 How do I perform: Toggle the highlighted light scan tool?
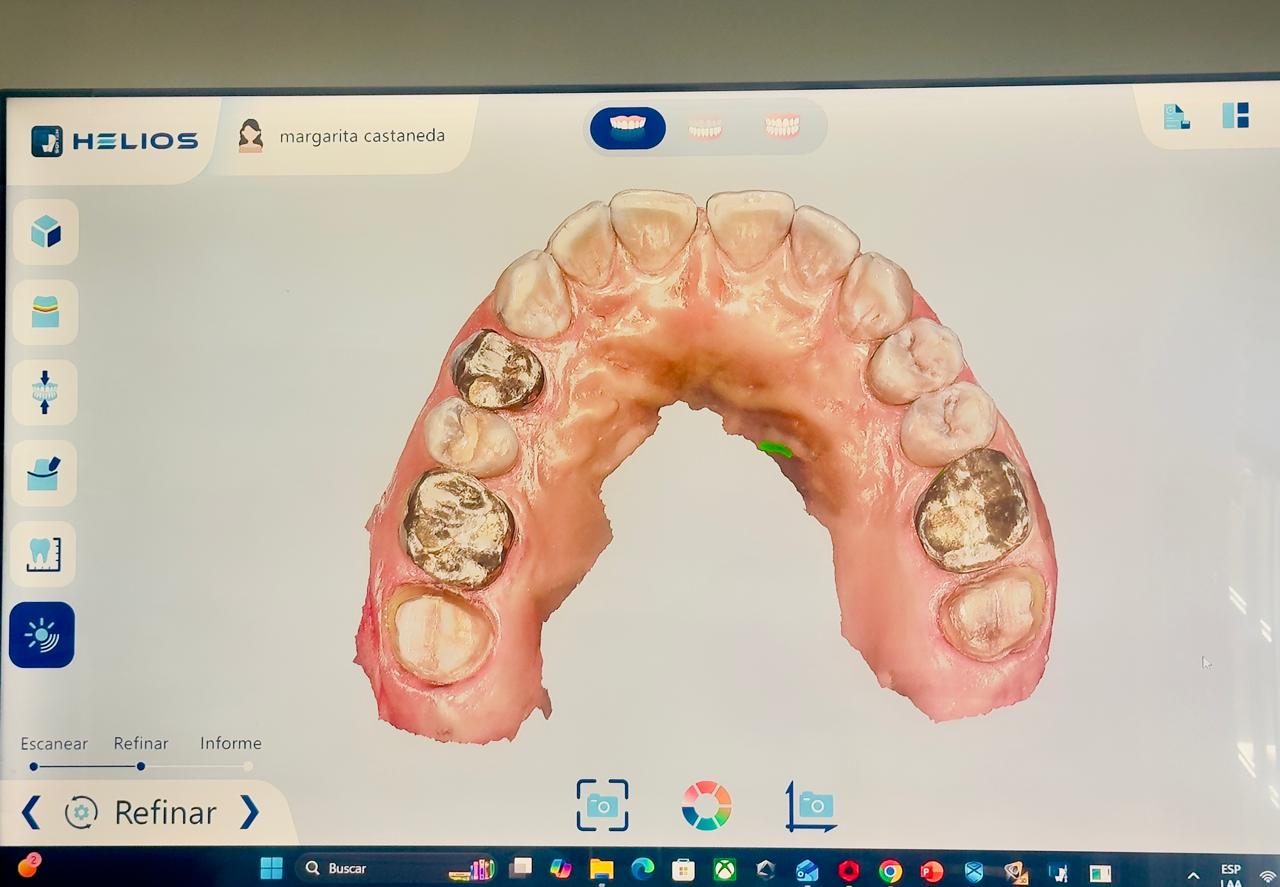click(42, 635)
